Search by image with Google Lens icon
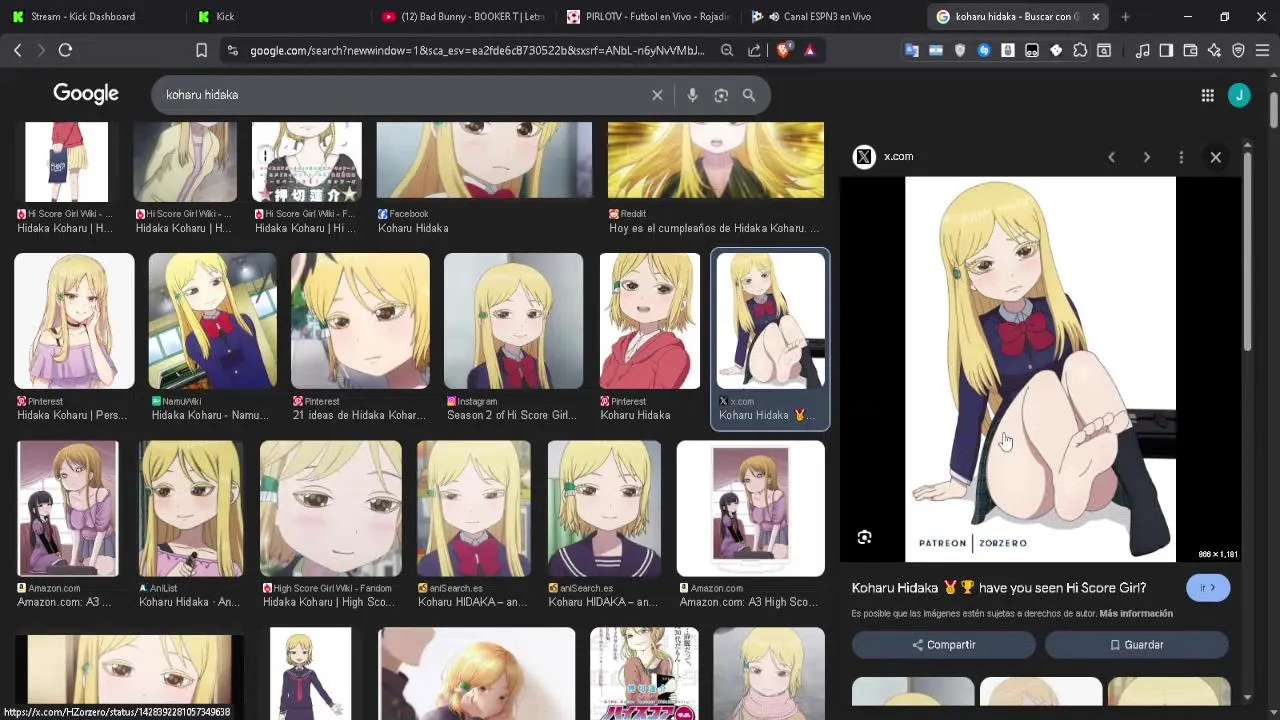Viewport: 1280px width, 720px height. tap(721, 95)
